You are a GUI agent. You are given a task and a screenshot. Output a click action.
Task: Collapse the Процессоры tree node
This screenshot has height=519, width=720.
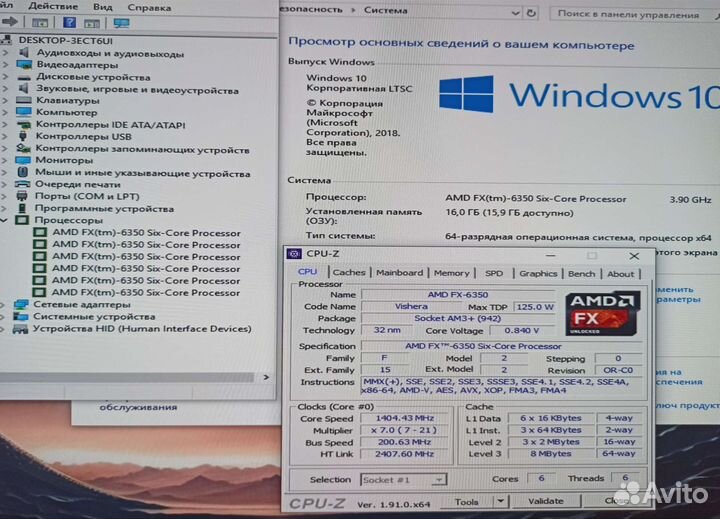(x=5, y=220)
